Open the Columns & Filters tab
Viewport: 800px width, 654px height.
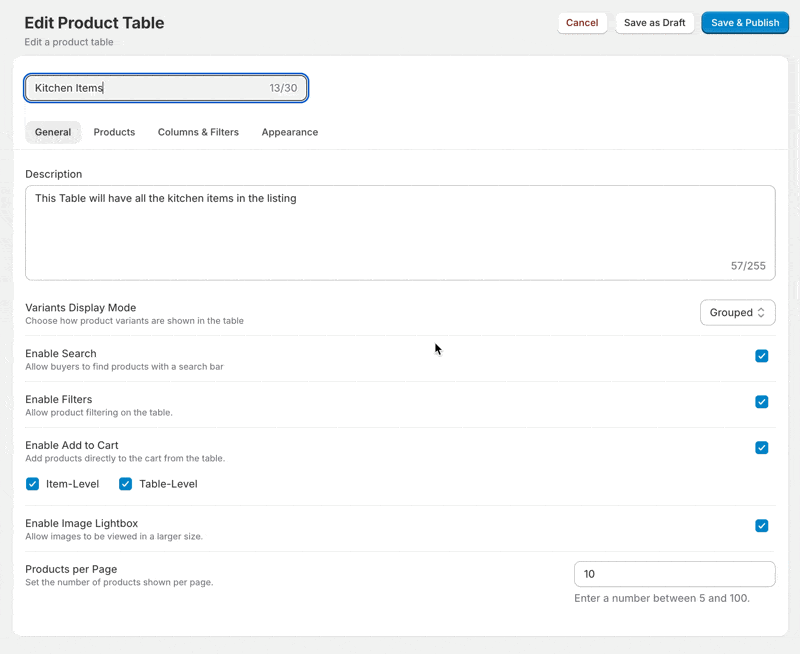198,132
